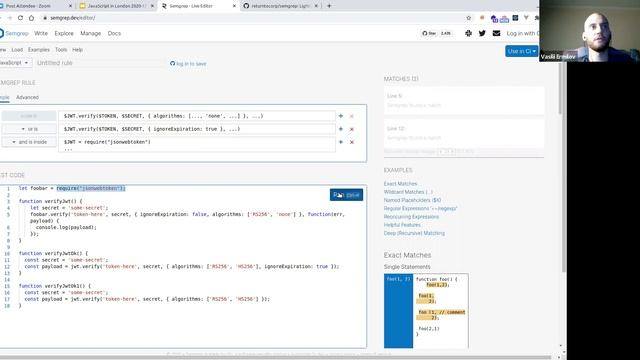Select the Advanced rule tab

click(27, 97)
